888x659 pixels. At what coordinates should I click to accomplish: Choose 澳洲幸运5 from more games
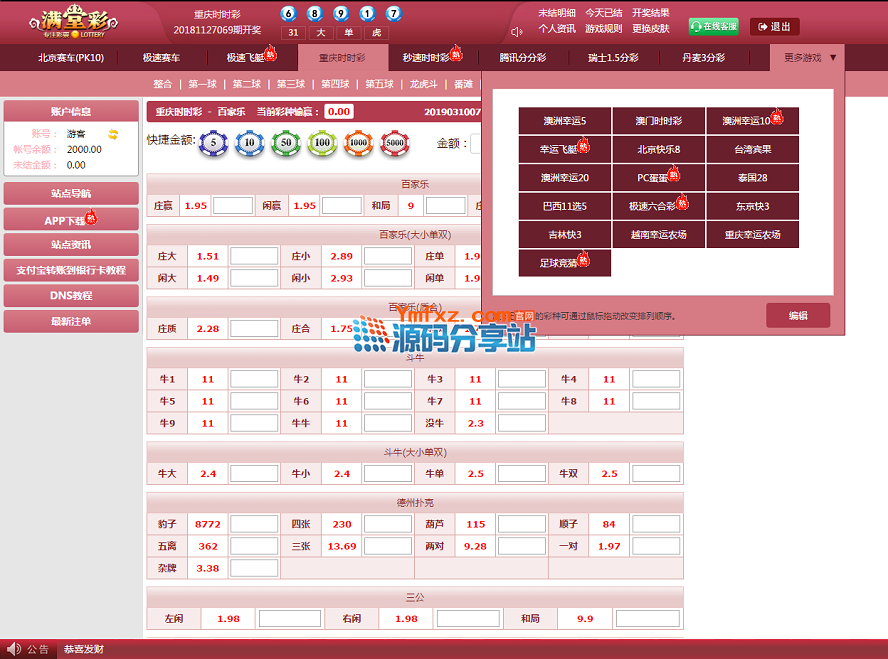[x=564, y=121]
